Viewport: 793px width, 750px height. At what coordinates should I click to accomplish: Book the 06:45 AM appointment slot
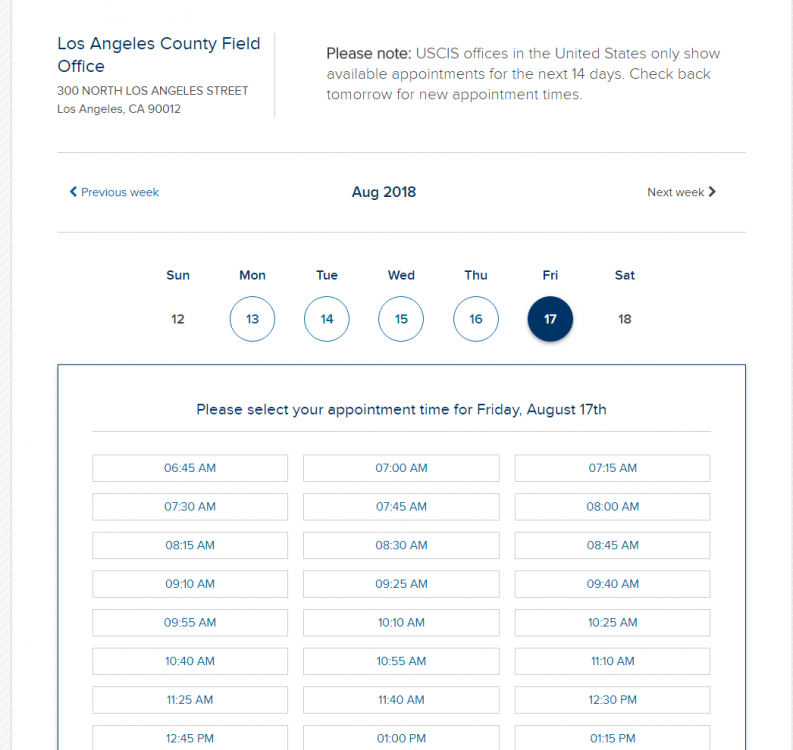coord(190,468)
